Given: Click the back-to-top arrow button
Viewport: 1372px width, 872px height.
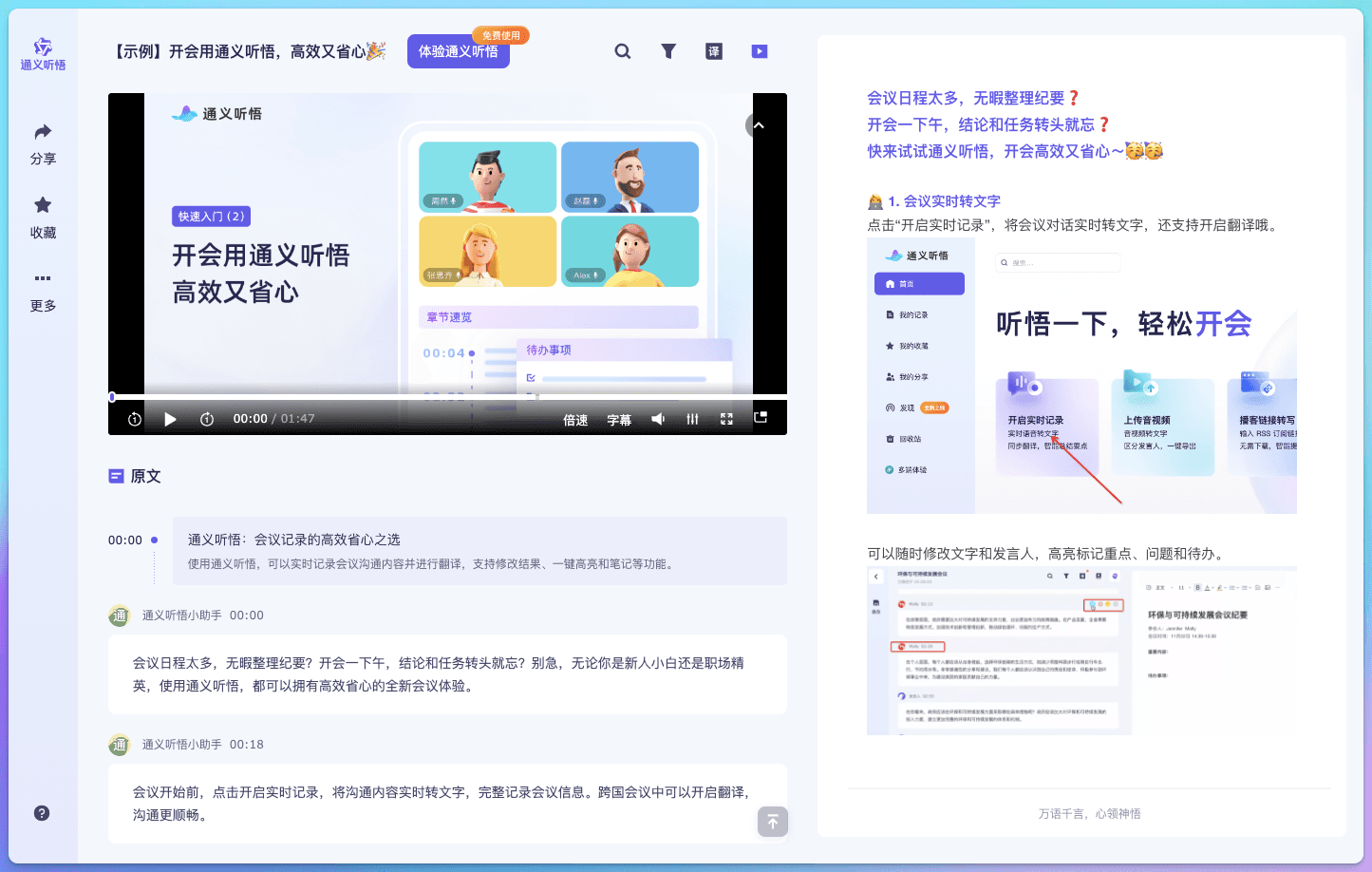Looking at the screenshot, I should coord(773,822).
